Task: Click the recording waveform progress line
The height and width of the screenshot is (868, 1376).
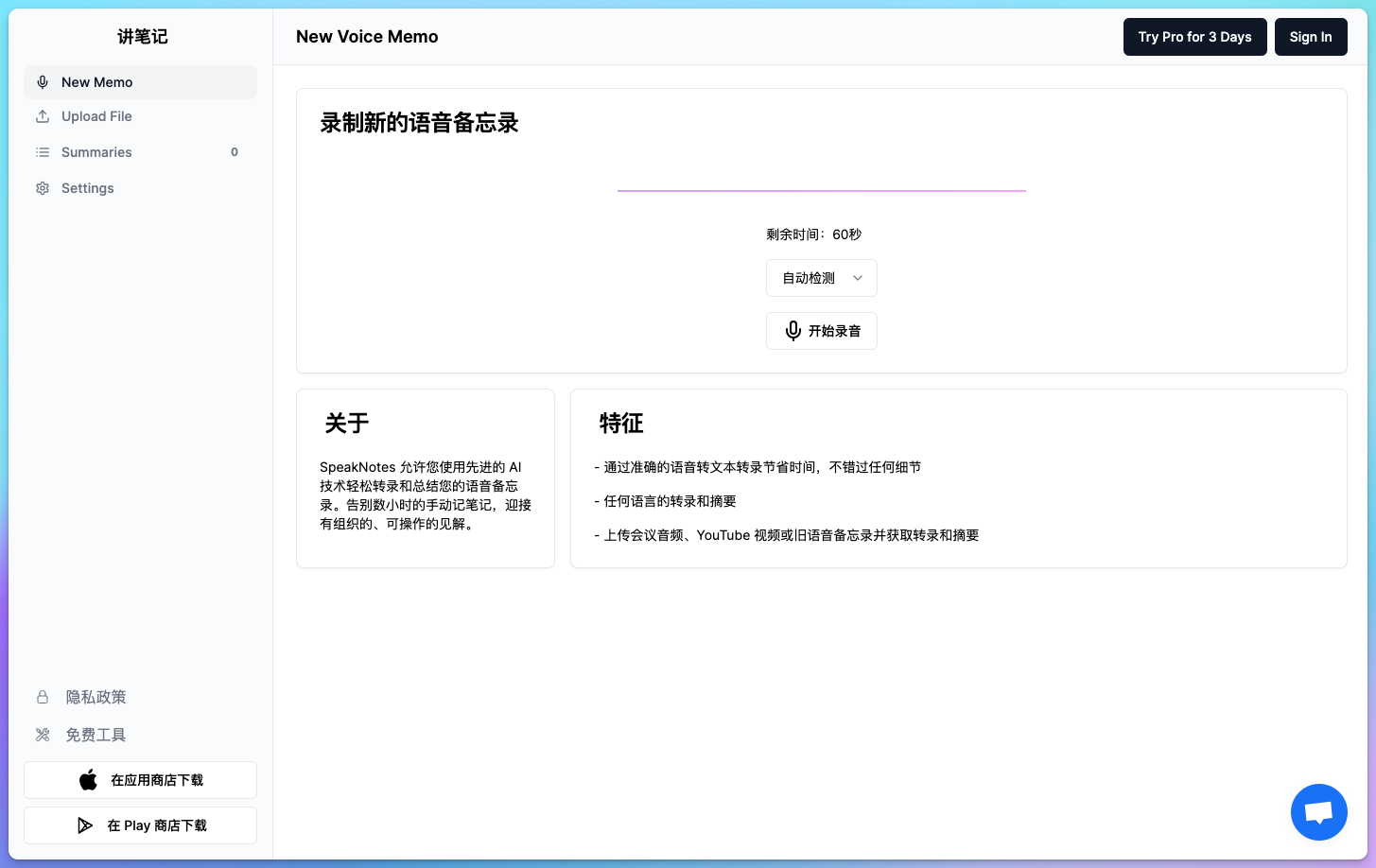Action: tap(821, 190)
